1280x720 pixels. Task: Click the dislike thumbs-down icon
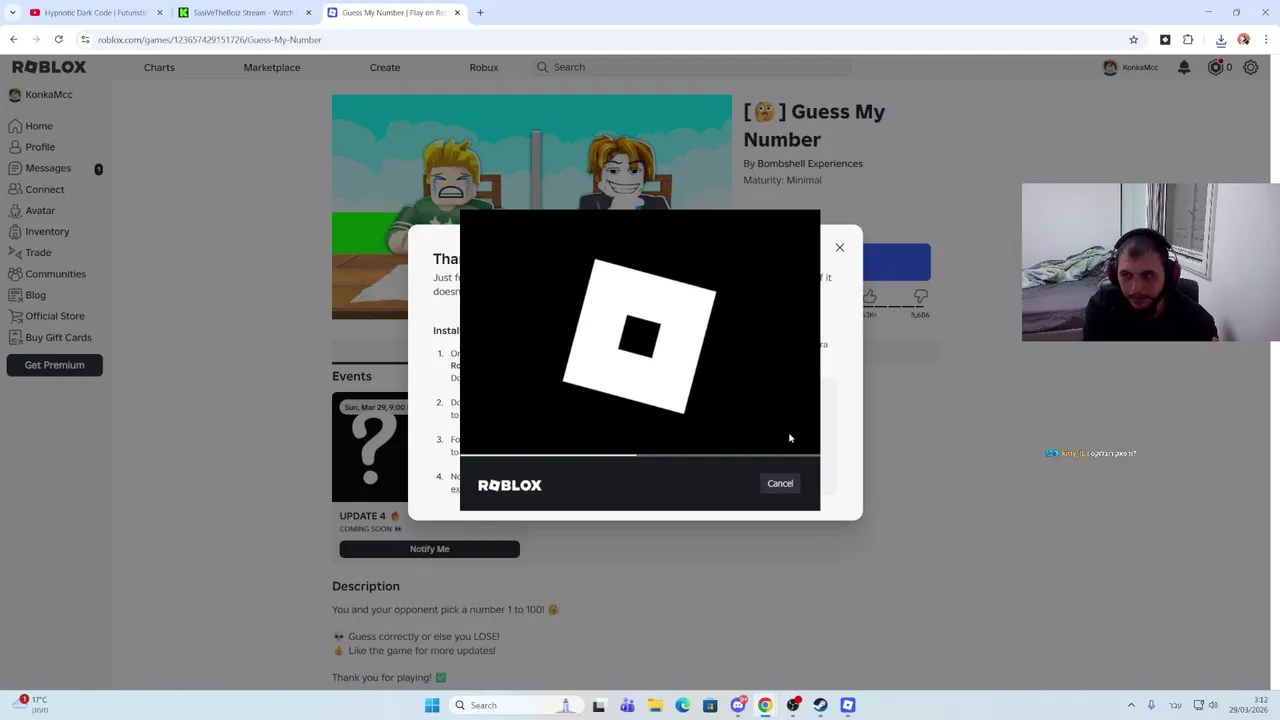(920, 298)
